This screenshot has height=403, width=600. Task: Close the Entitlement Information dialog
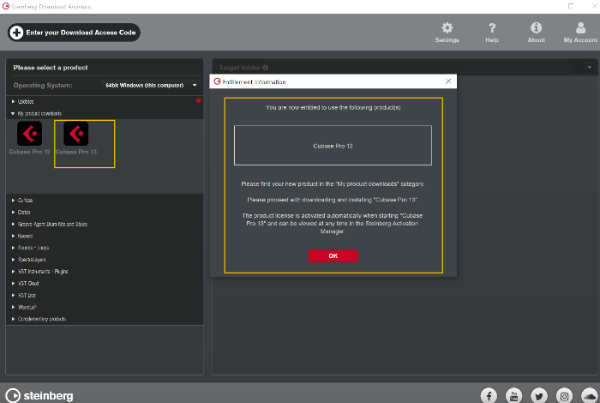tap(448, 81)
